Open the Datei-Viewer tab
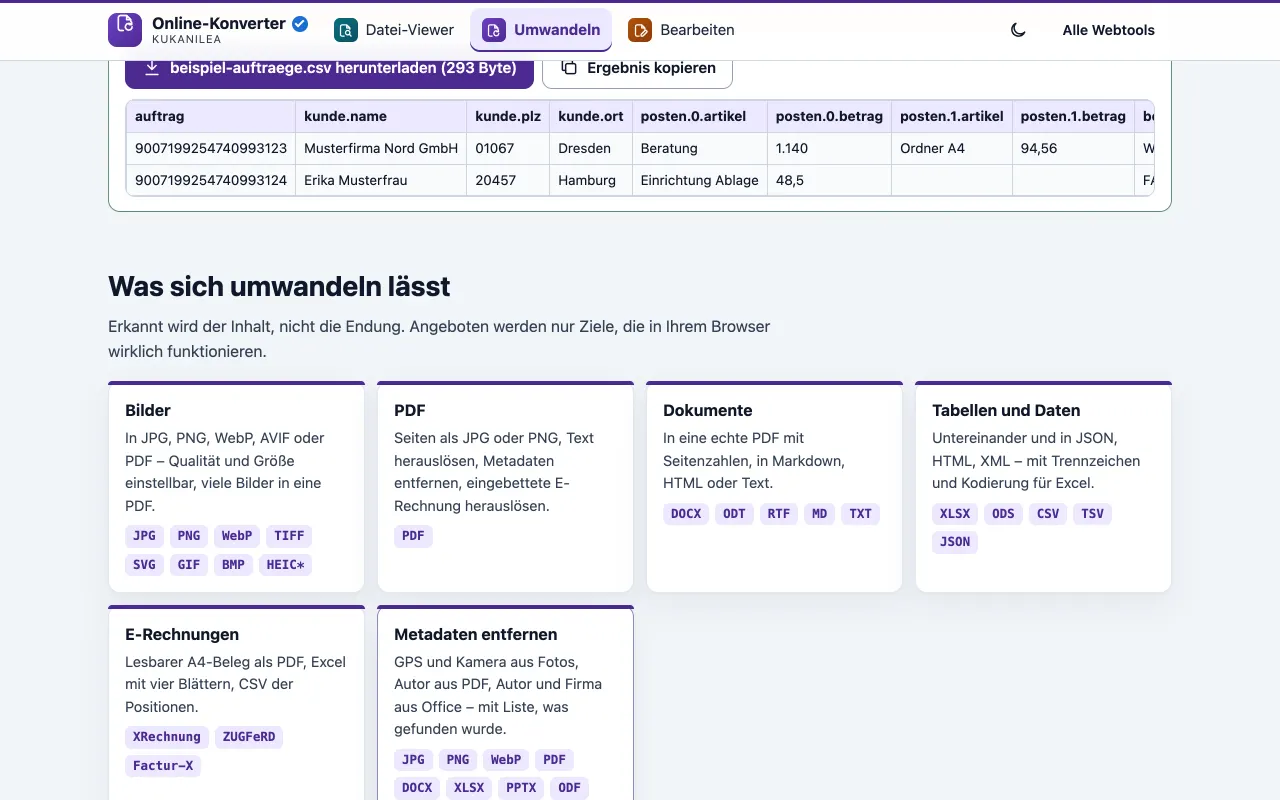Image resolution: width=1280 pixels, height=800 pixels. click(x=394, y=30)
